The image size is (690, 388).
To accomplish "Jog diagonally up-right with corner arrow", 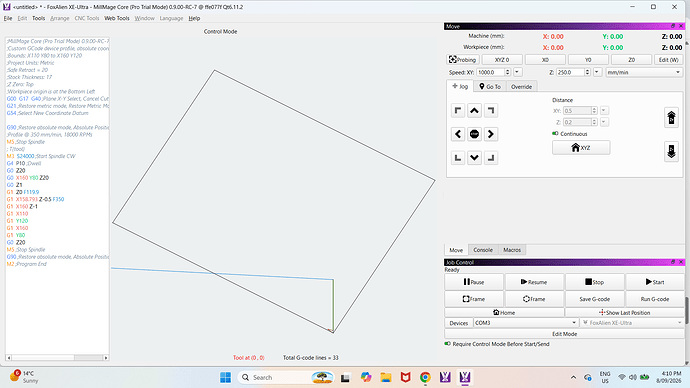I will tap(491, 110).
